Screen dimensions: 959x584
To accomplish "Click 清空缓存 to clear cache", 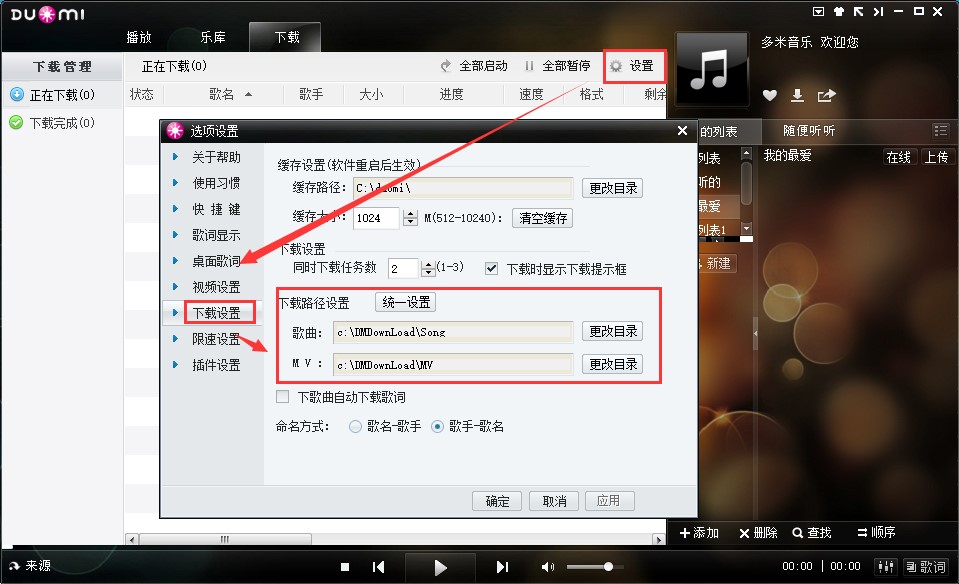I will (x=542, y=218).
